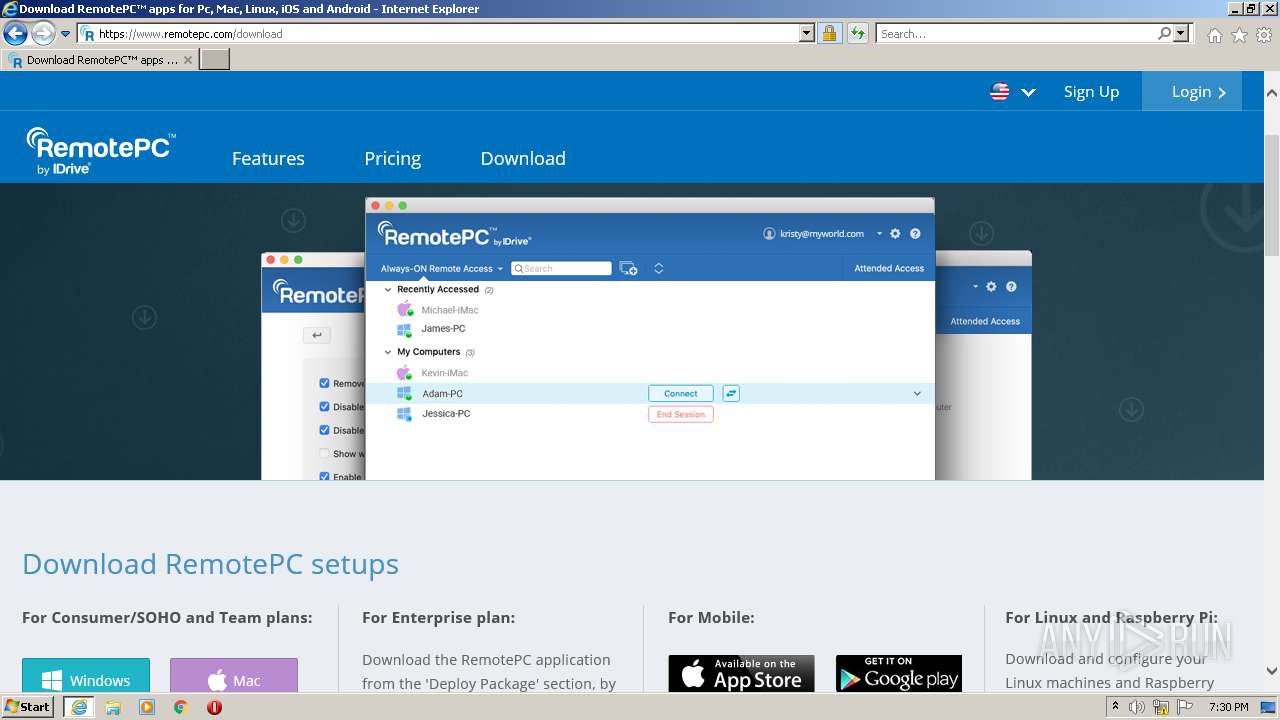Open a new browser tab
Image resolution: width=1280 pixels, height=720 pixels.
point(215,60)
